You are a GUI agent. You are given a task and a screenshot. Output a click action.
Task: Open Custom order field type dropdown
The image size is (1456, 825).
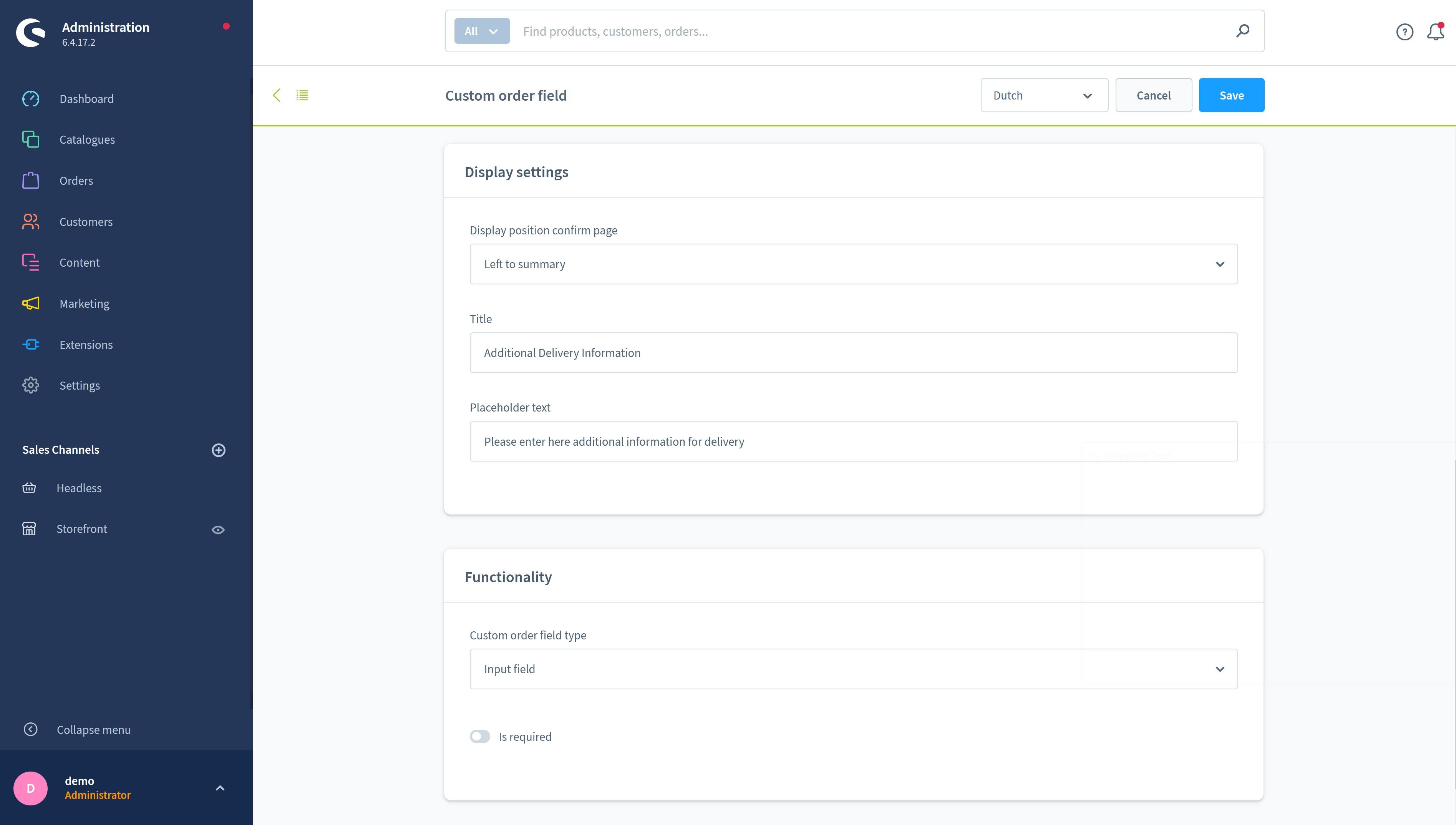point(854,669)
